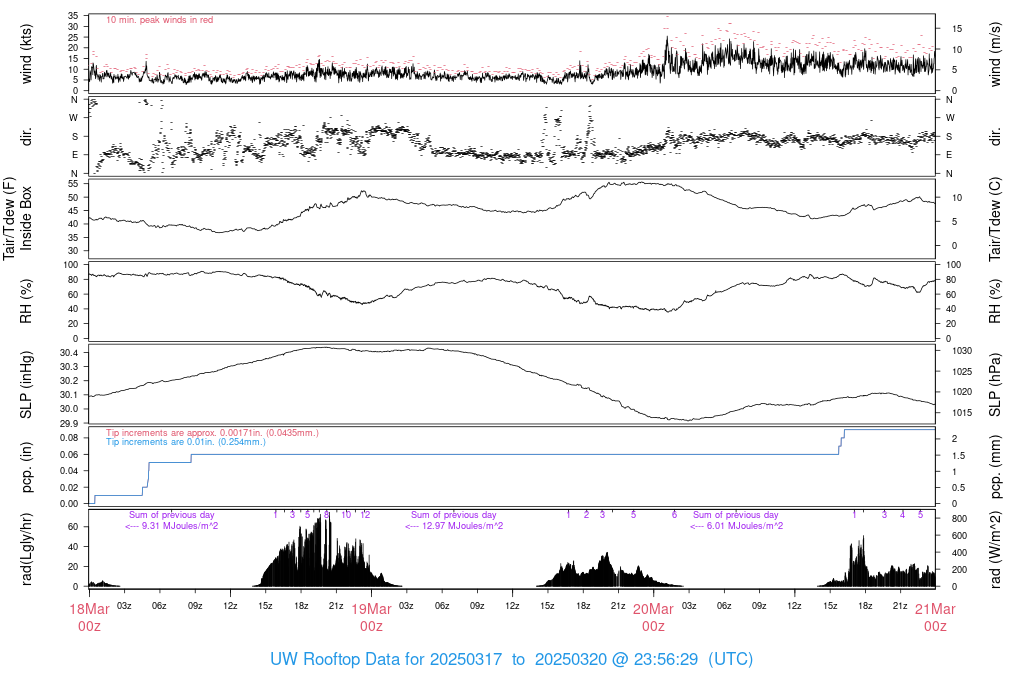Click the 'Tair/Tdew (F) Inside Box' axis label
Viewport: 1024px width, 700px height.
pyautogui.click(x=17, y=218)
